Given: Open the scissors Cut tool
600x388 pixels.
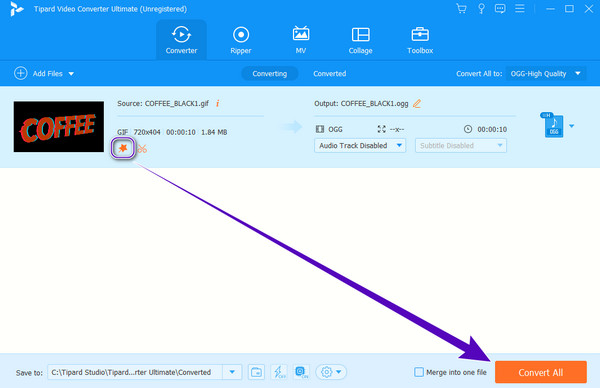Looking at the screenshot, I should point(142,149).
